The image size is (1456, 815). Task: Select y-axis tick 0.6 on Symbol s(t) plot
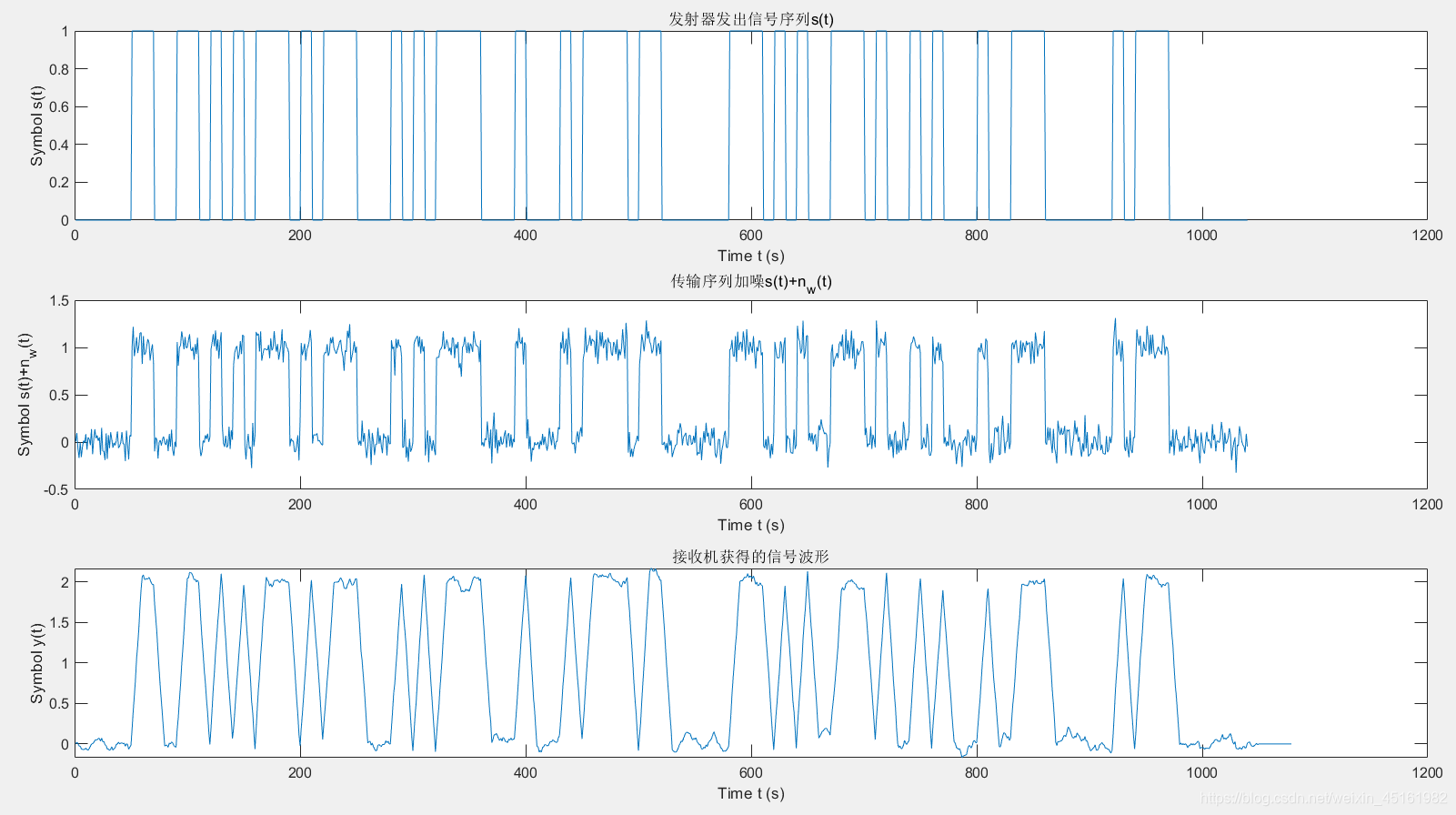[59, 106]
